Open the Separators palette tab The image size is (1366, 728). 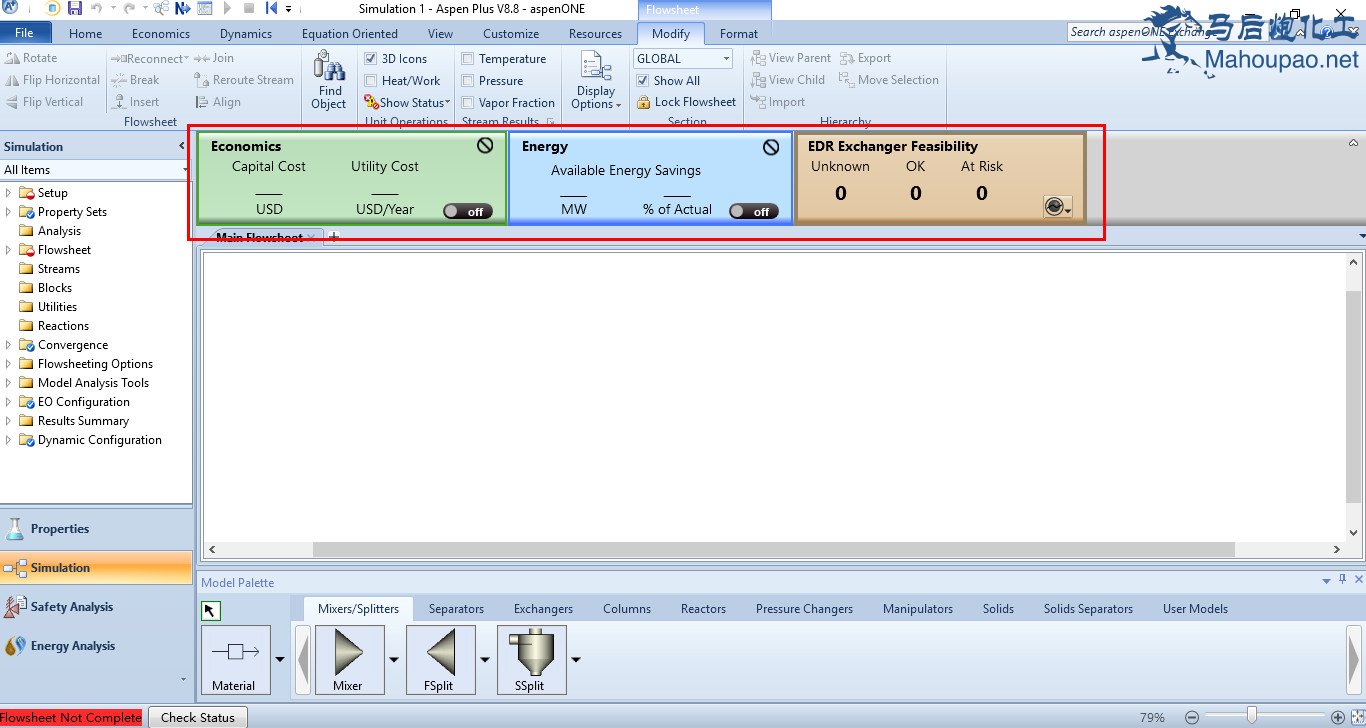(456, 609)
